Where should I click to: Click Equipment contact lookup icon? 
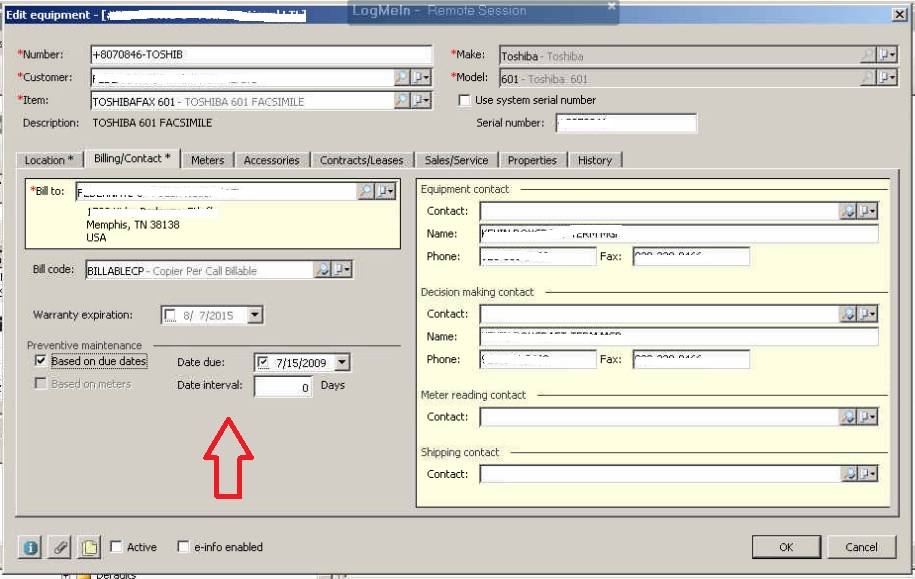coord(848,211)
